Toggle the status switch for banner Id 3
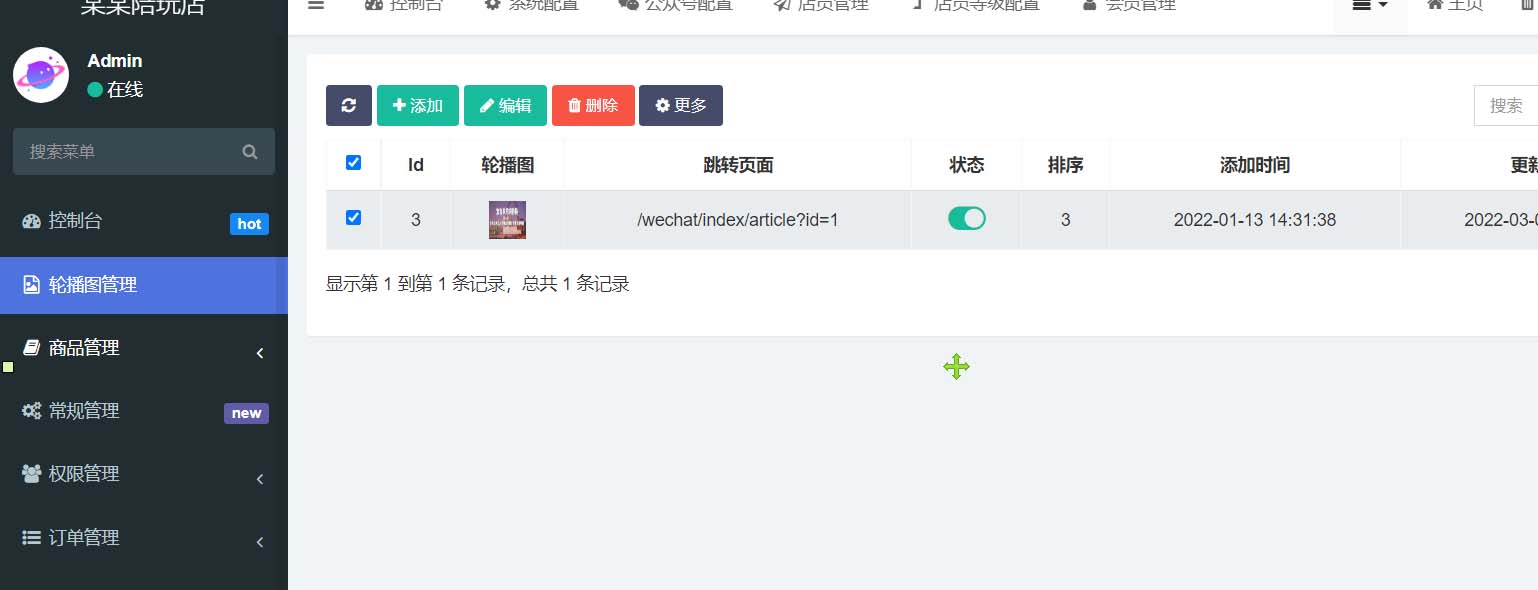The image size is (1538, 590). pyautogui.click(x=965, y=219)
